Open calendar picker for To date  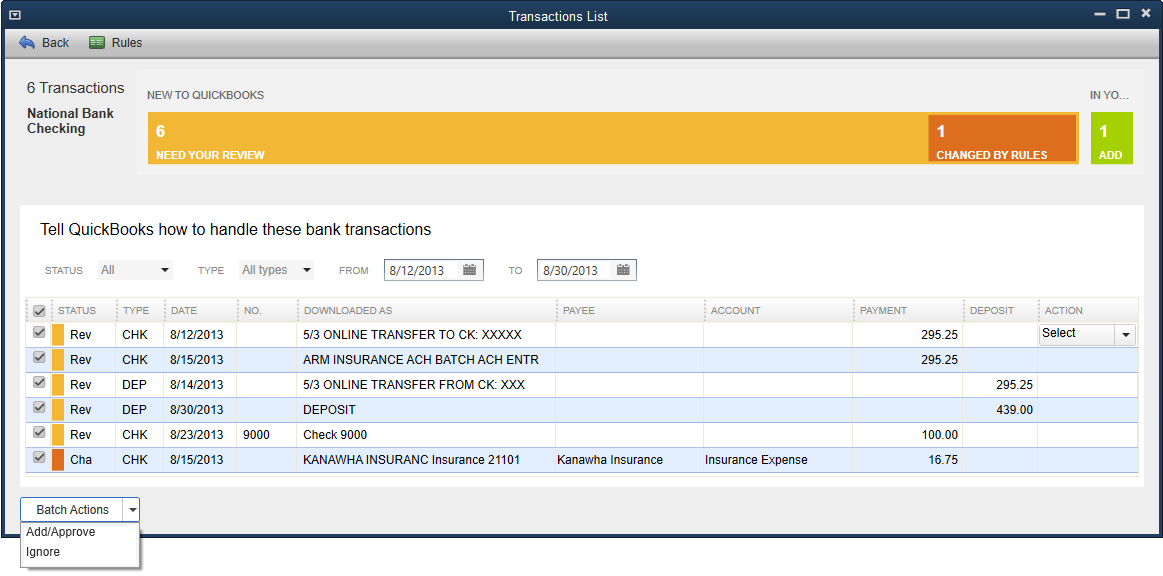[623, 270]
